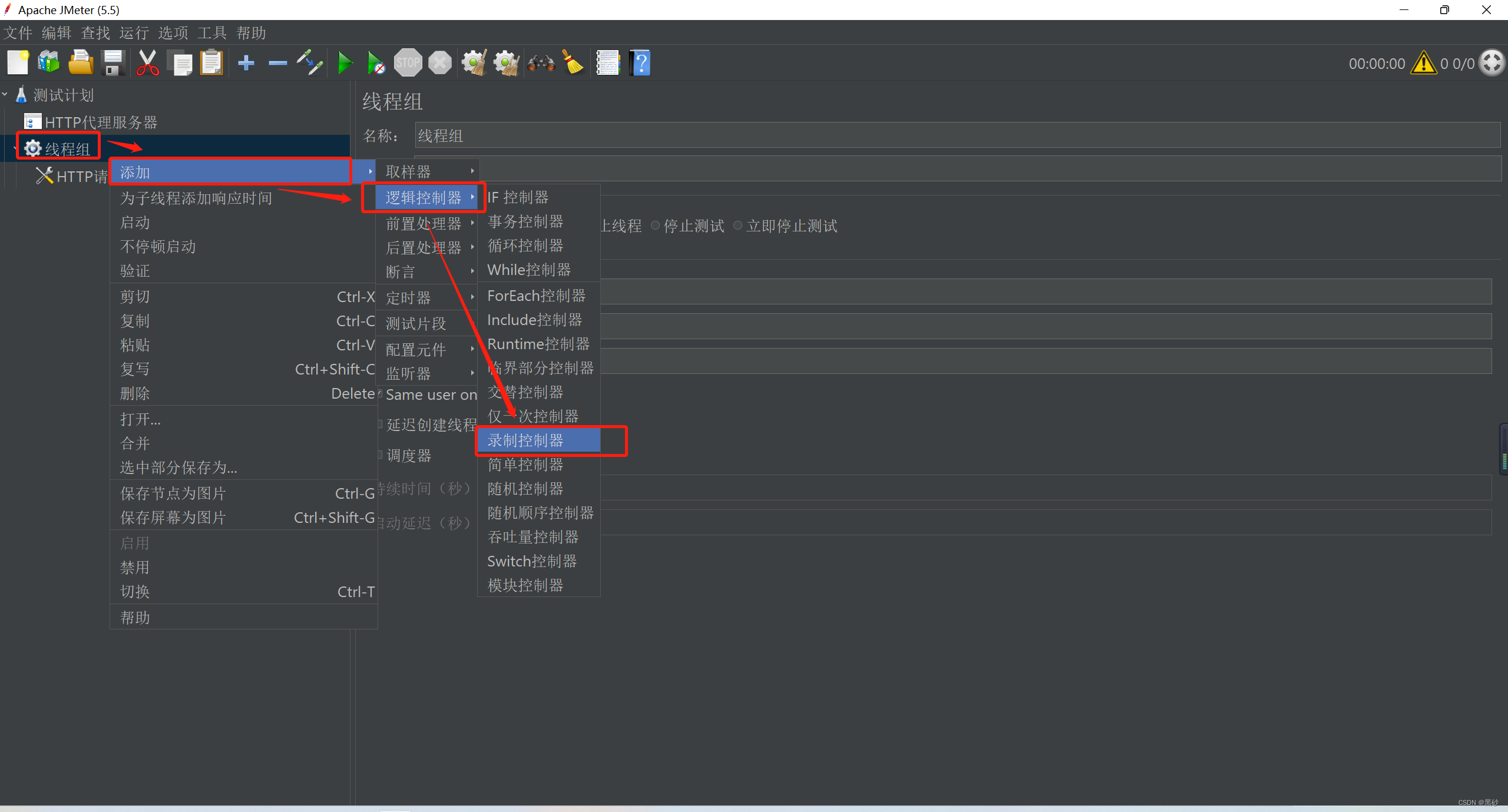Select the 事务控制器 menu entry
The width and height of the screenshot is (1508, 812).
(525, 221)
